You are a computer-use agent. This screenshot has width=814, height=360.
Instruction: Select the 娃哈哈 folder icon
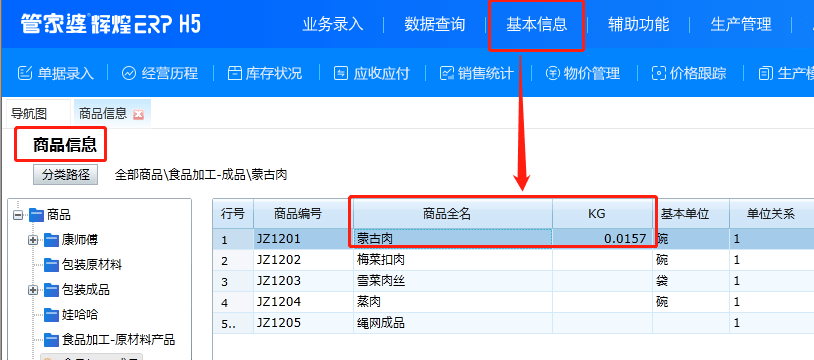click(x=51, y=315)
